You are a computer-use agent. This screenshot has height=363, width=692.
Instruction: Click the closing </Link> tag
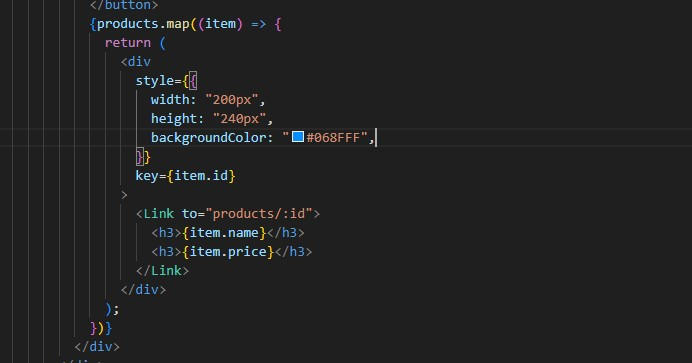point(162,270)
